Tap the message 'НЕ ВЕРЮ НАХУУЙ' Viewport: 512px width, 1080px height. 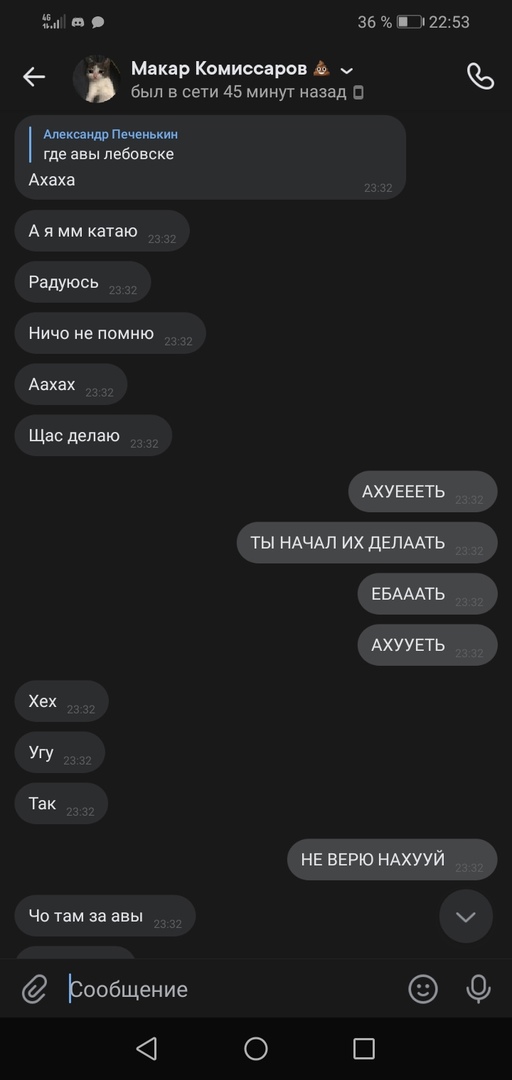pyautogui.click(x=392, y=860)
